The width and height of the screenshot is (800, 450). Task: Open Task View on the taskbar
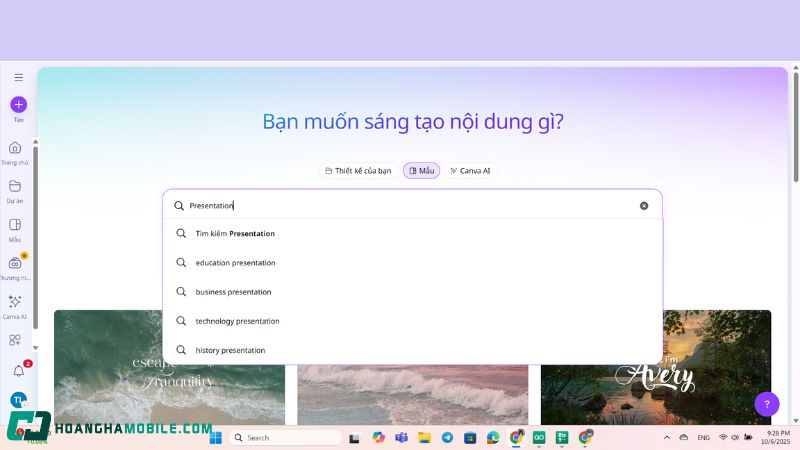pyautogui.click(x=355, y=438)
